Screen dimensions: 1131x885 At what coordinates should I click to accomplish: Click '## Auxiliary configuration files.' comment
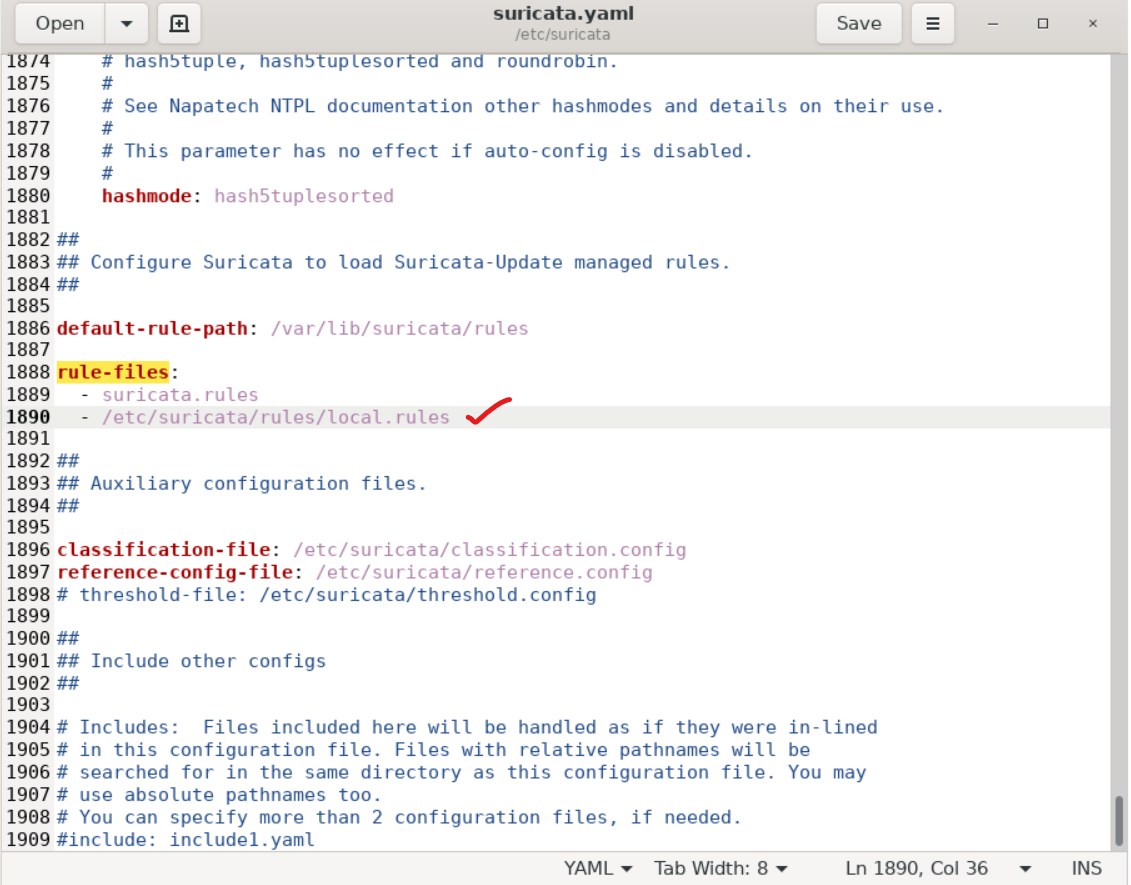point(242,483)
